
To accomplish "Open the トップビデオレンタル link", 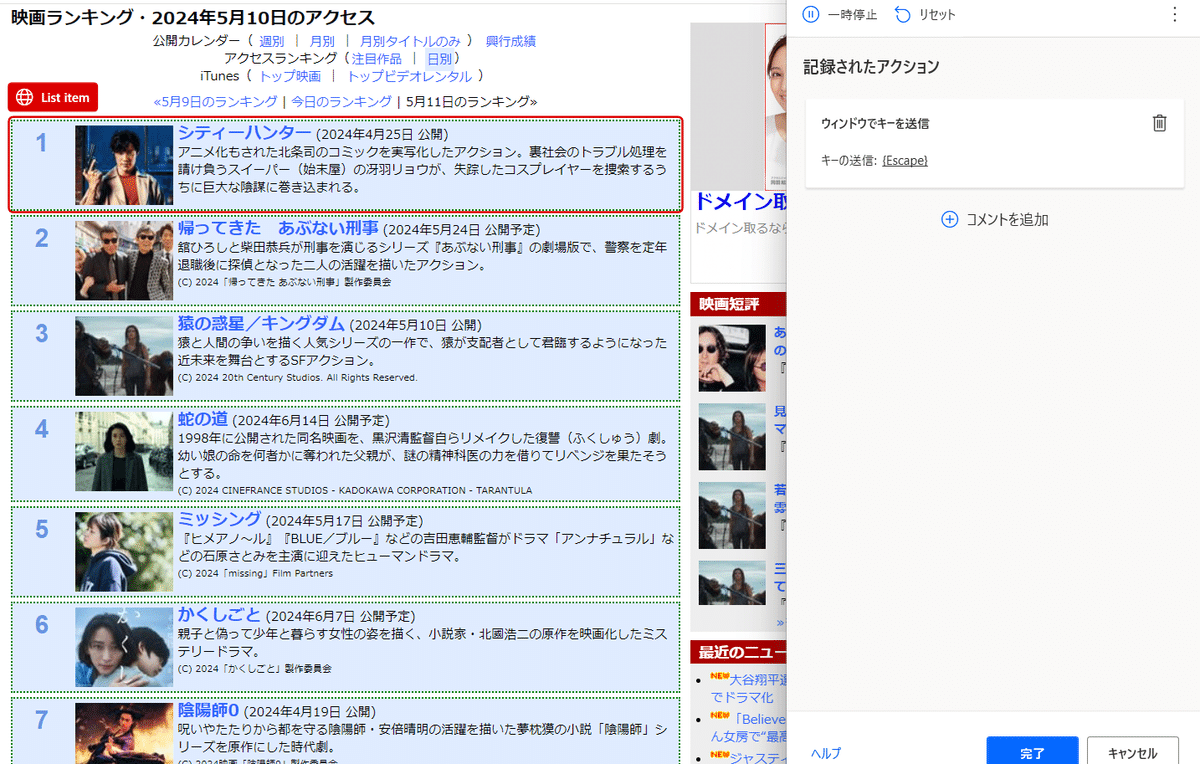I will 409,76.
